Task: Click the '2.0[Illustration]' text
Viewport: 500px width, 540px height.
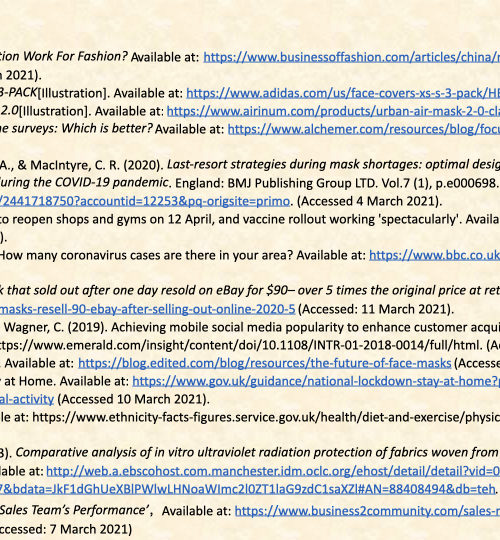Action: tap(44, 111)
